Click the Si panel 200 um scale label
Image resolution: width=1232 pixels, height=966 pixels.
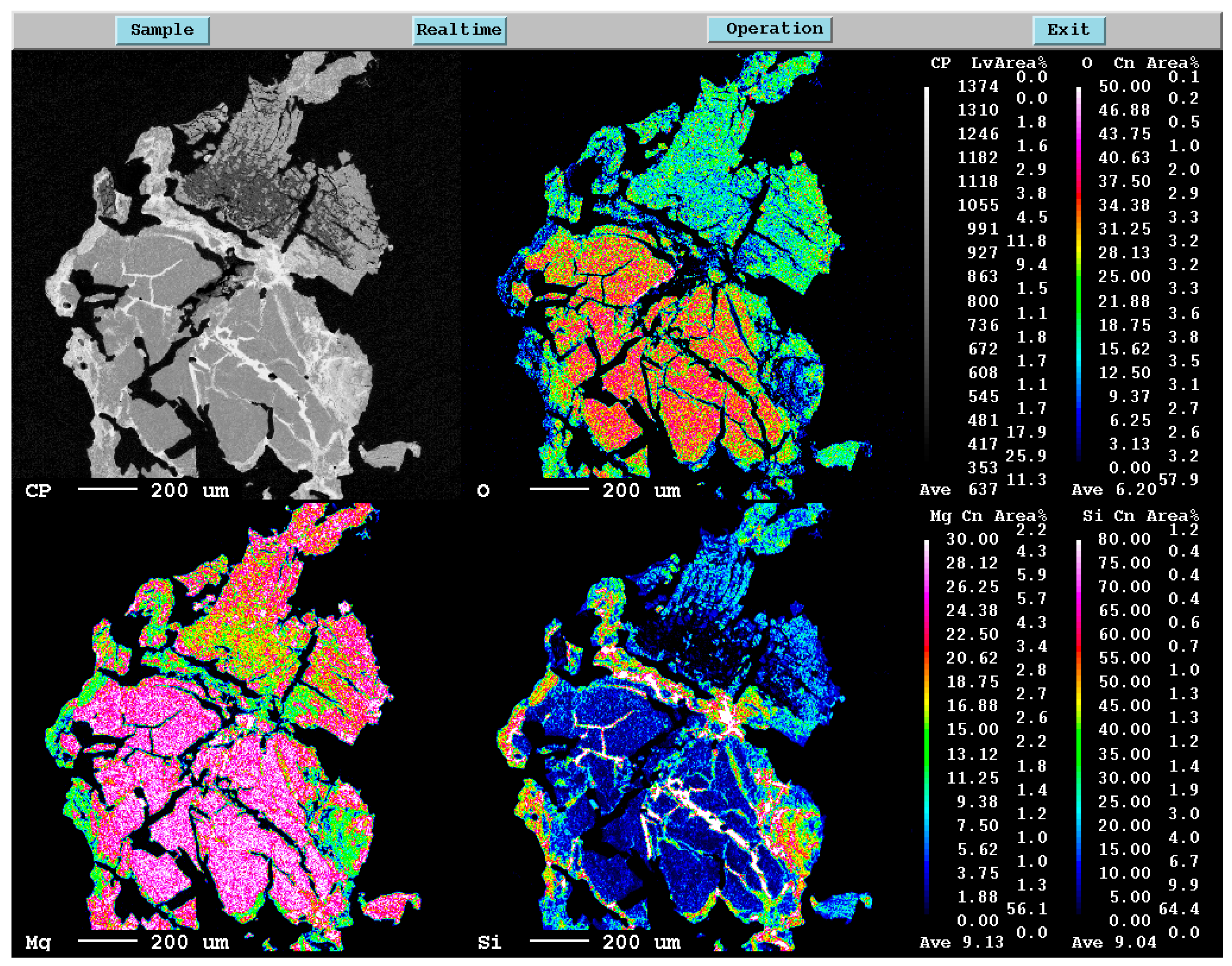(642, 942)
